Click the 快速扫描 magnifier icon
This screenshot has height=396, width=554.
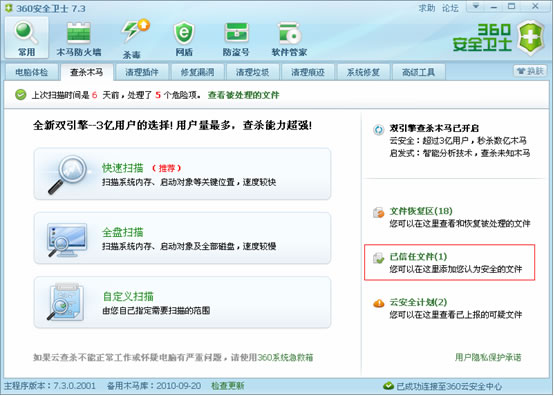[x=67, y=174]
